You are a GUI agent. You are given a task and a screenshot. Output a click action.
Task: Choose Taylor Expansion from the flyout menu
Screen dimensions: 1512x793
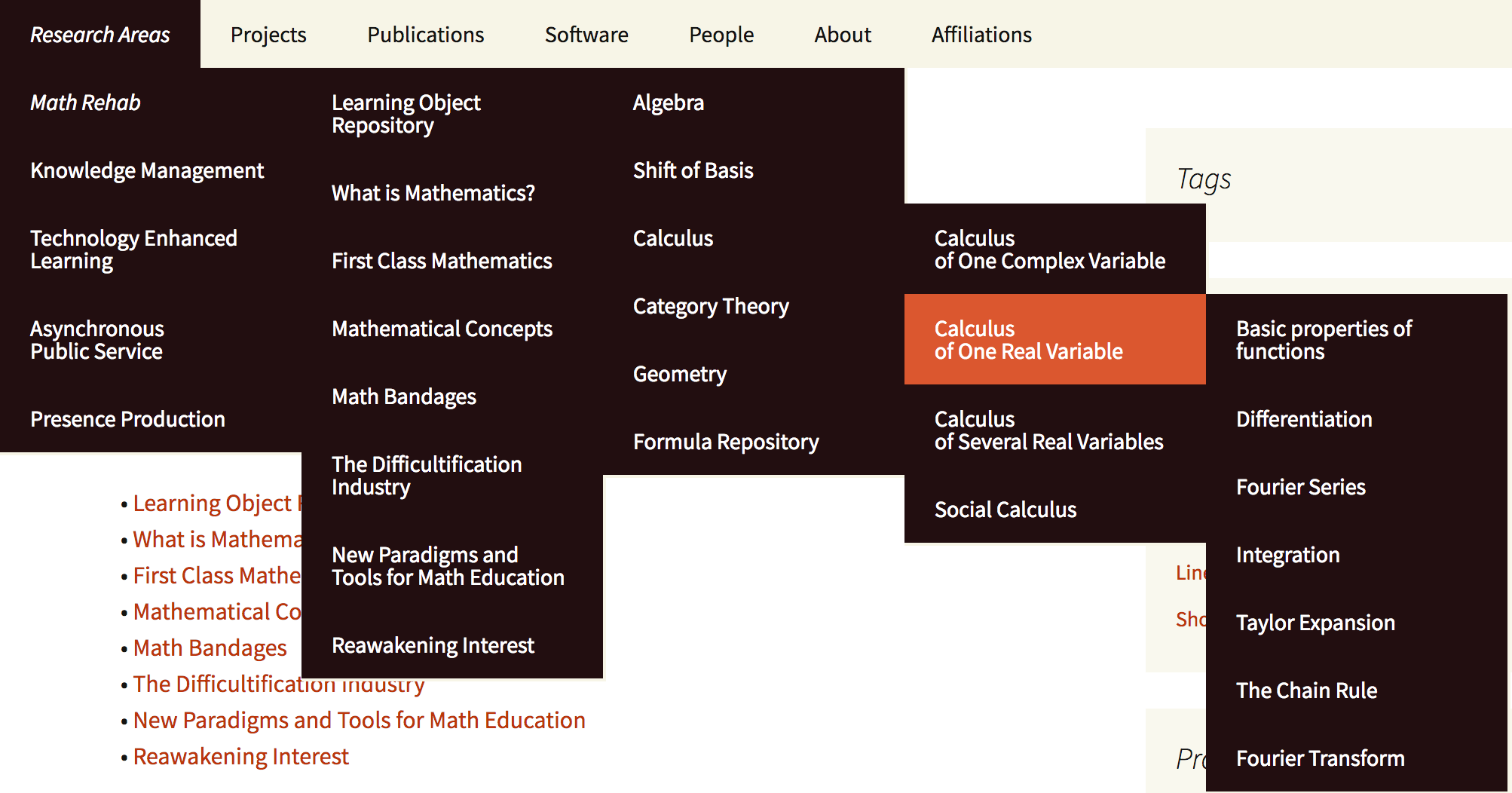tap(1315, 623)
